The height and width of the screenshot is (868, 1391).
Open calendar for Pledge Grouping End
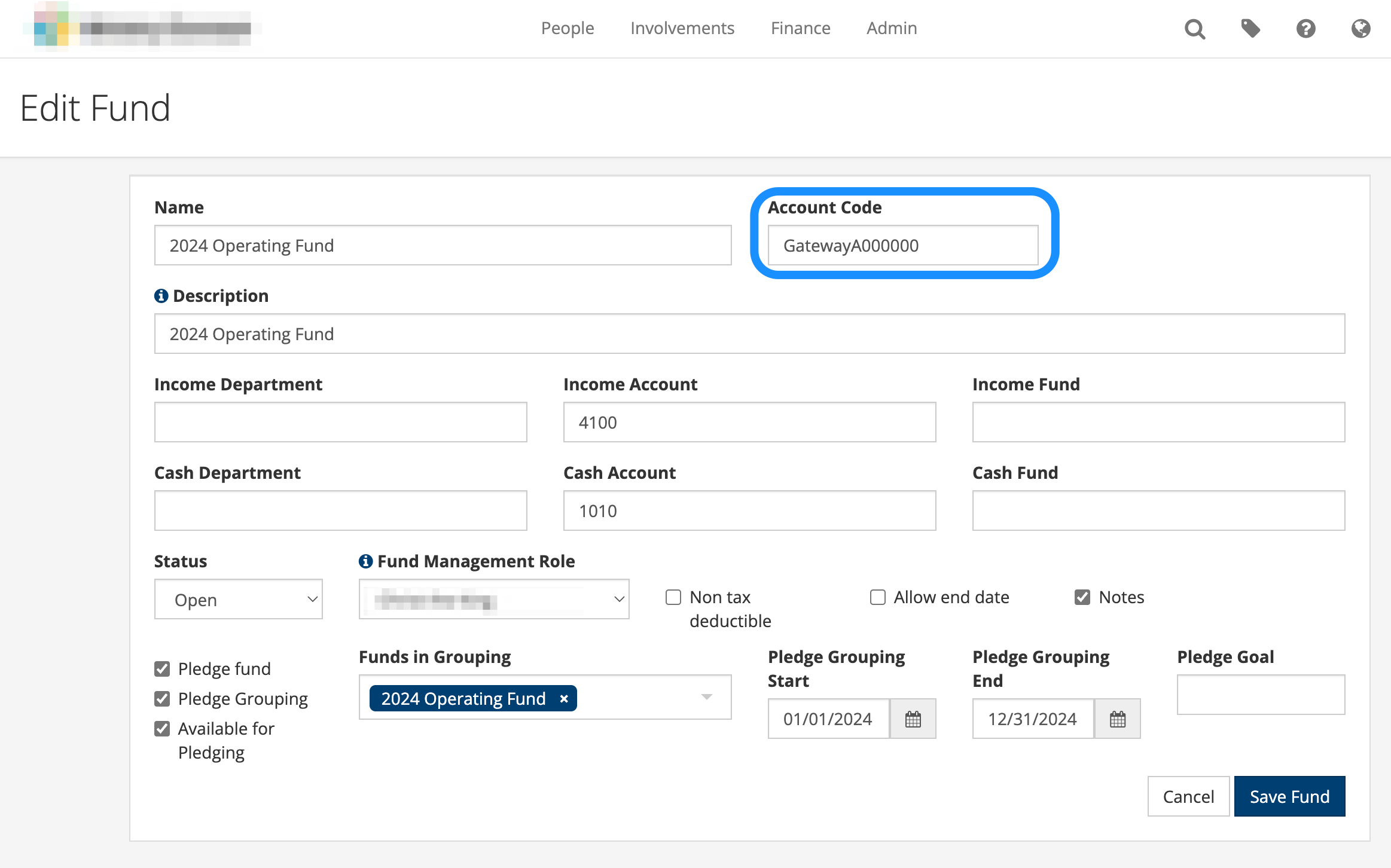click(x=1117, y=719)
